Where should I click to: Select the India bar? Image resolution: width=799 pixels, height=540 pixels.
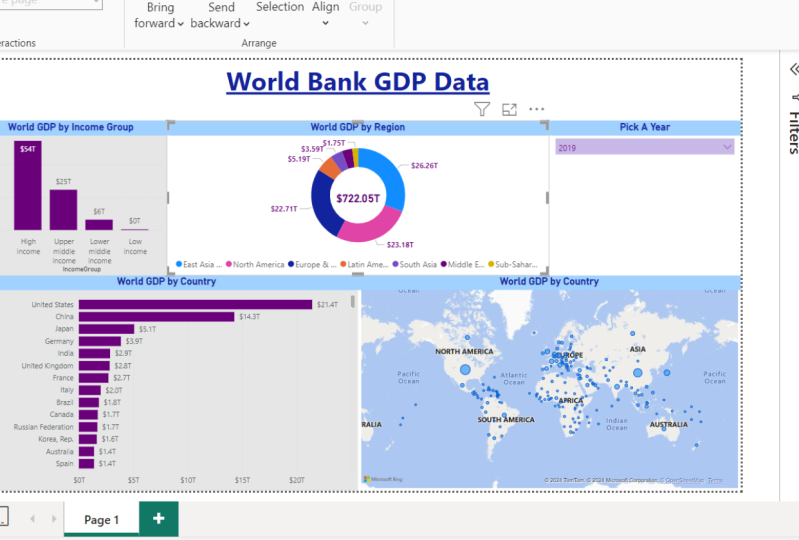[94, 354]
